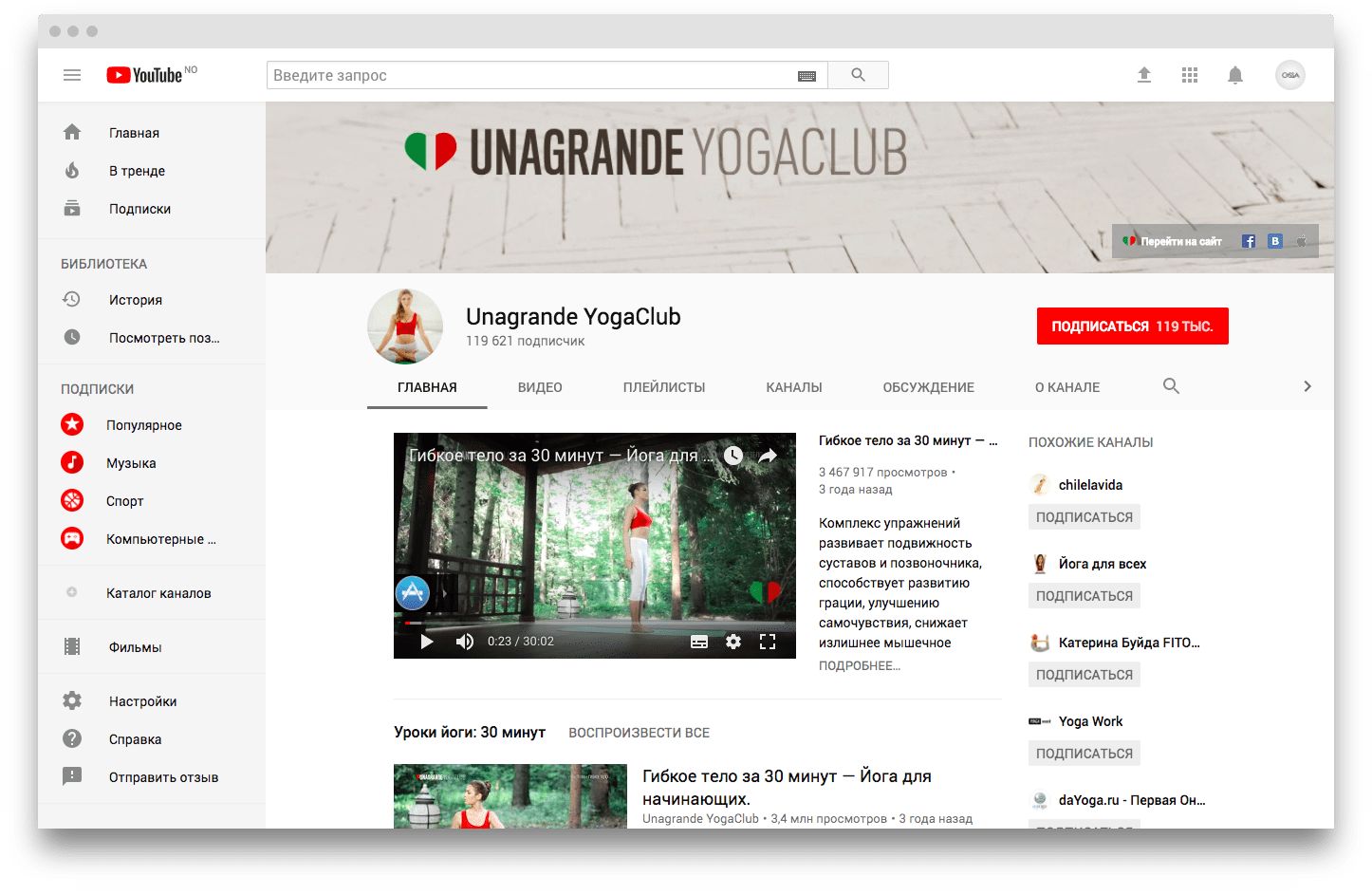Play the featured video
Viewport: 1372px width, 895px height.
pyautogui.click(x=427, y=642)
